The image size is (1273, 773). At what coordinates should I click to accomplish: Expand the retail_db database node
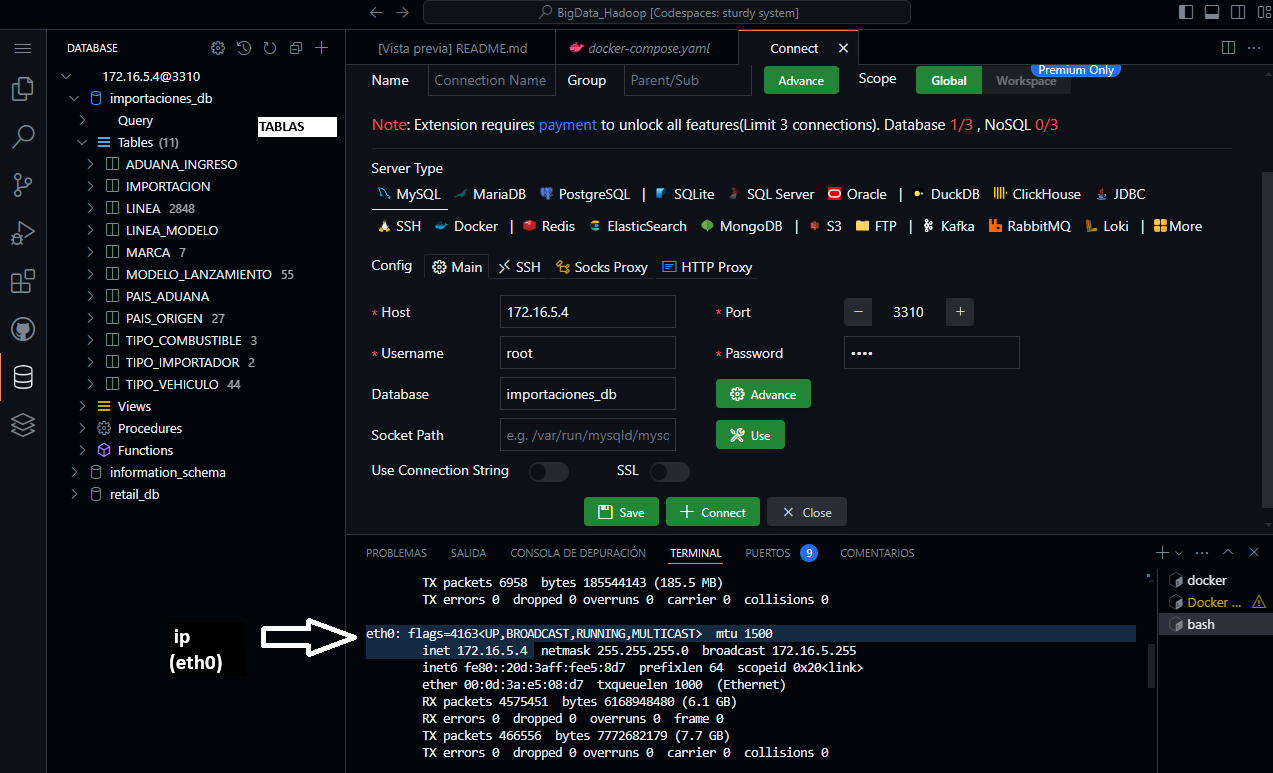(74, 494)
